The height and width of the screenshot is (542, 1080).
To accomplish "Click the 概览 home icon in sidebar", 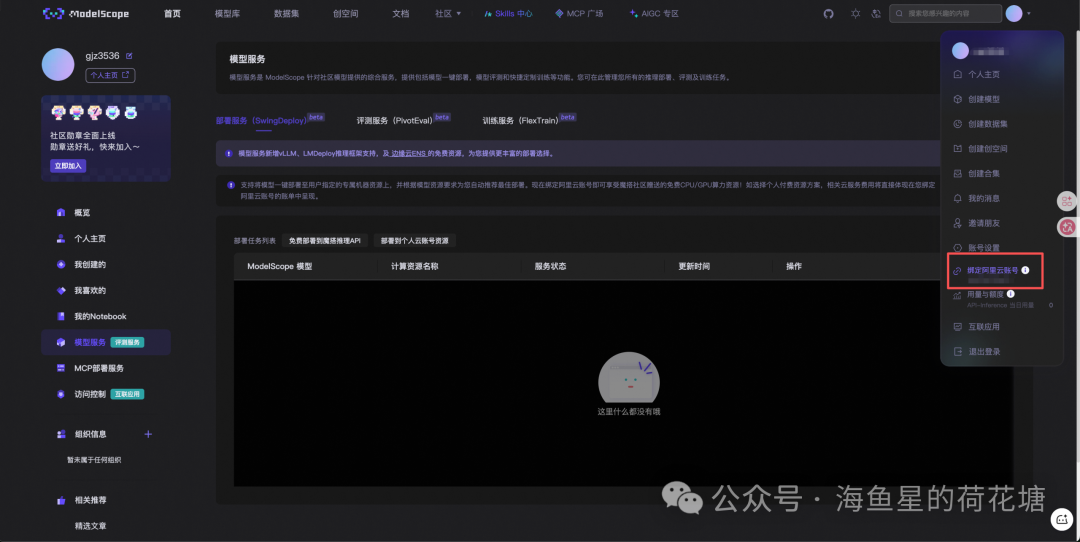I will (x=61, y=213).
